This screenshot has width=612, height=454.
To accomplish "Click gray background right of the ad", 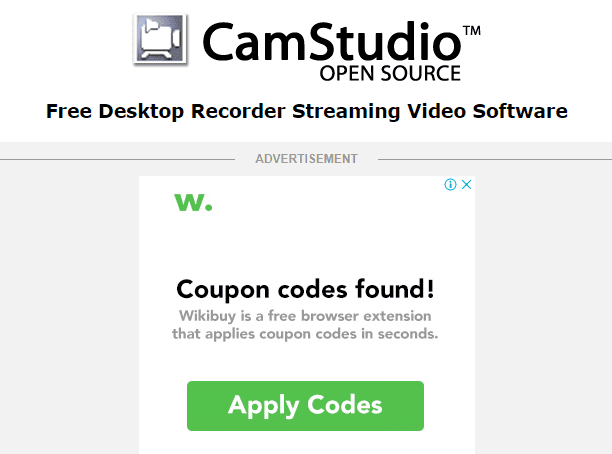I will tap(543, 304).
